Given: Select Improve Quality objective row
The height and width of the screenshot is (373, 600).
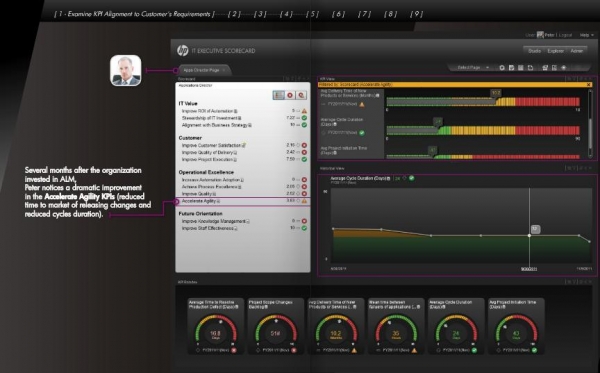Looking at the screenshot, I should point(243,194).
